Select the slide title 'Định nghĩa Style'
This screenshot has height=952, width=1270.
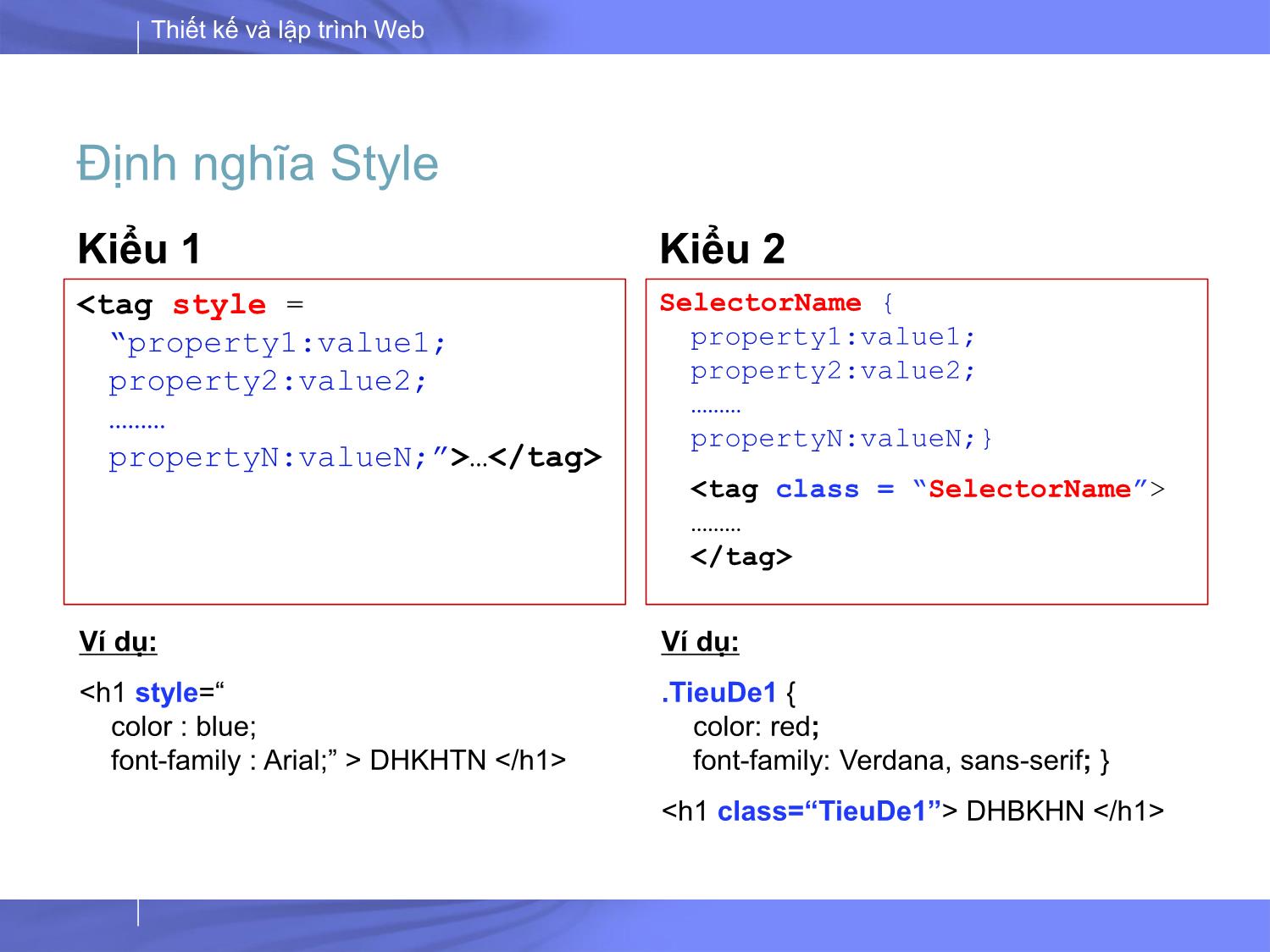258,164
